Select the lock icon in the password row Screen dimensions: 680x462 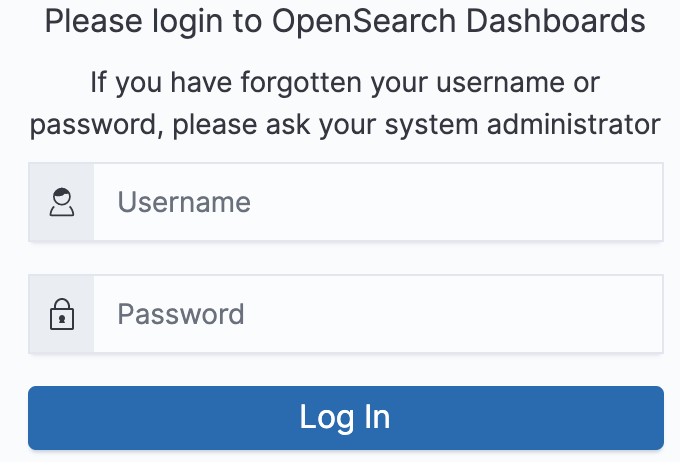[62, 314]
